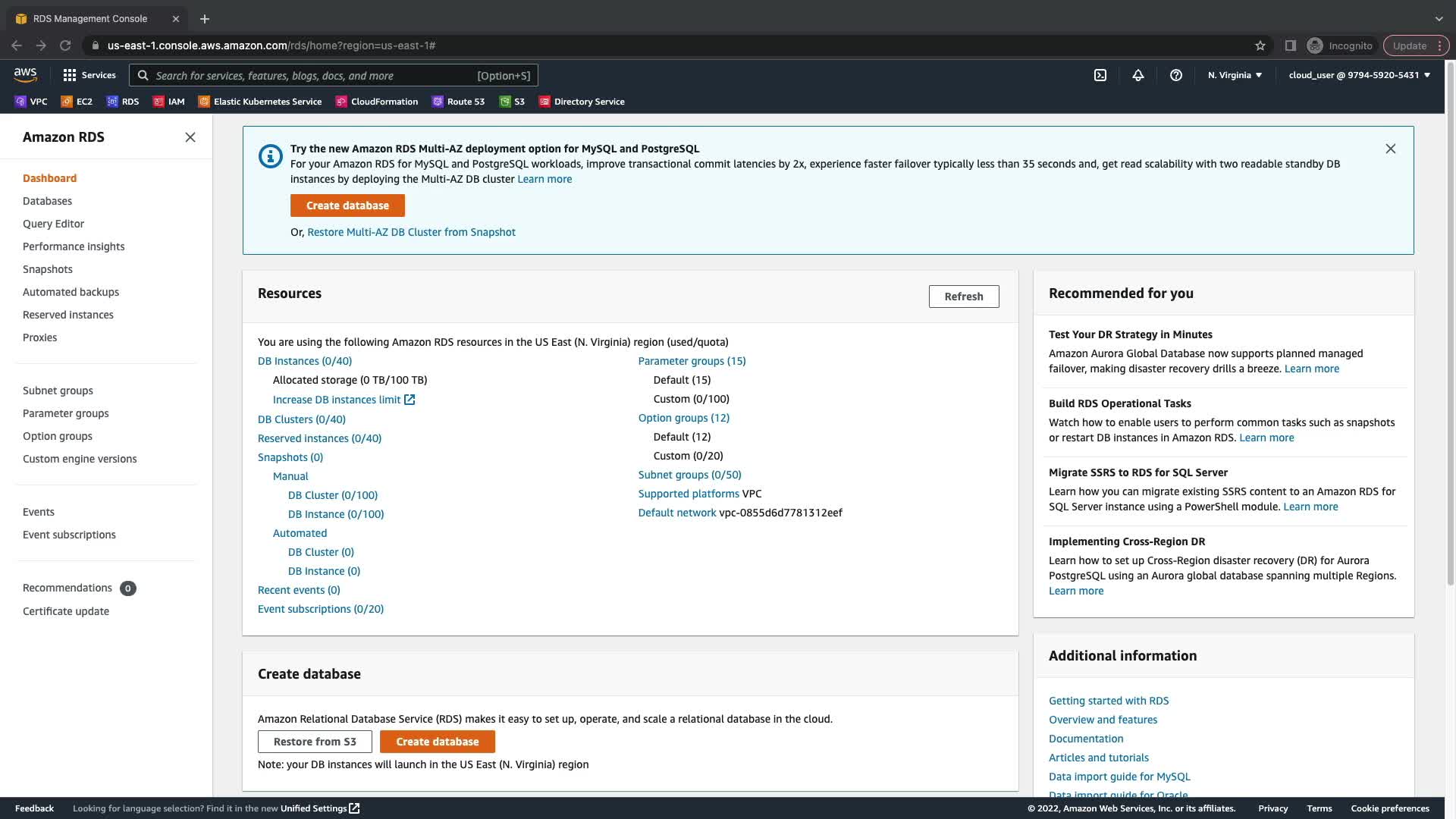1456x819 pixels.
Task: Click the Restore from S3 button
Action: (315, 742)
